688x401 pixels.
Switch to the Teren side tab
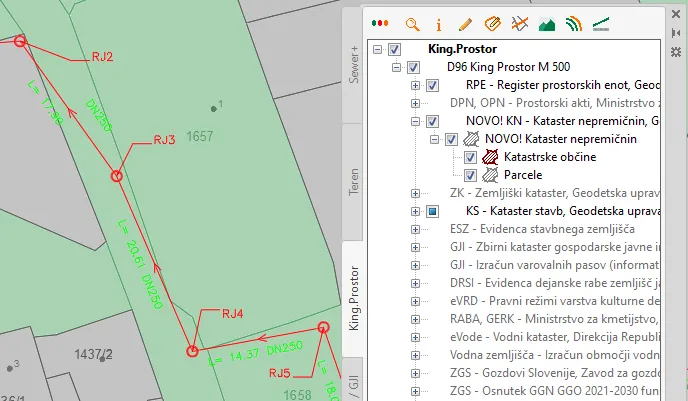(x=353, y=181)
